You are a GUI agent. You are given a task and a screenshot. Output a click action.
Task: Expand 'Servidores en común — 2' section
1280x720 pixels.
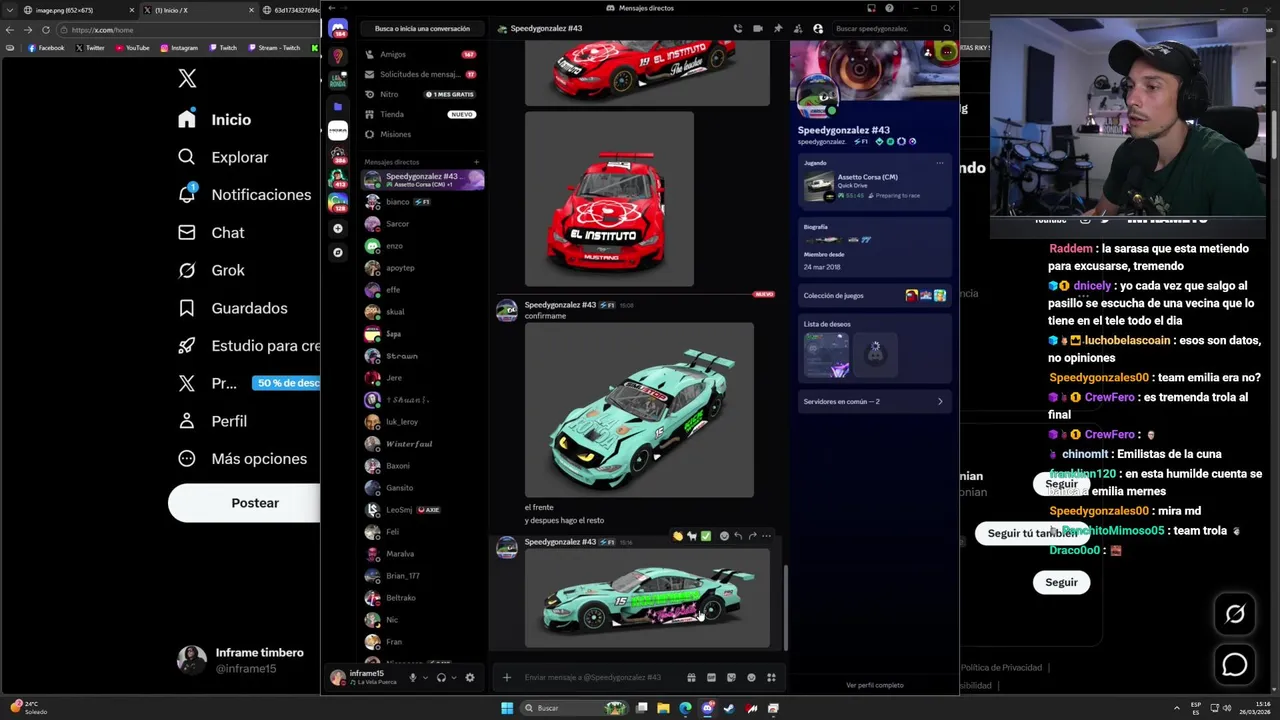point(873,401)
